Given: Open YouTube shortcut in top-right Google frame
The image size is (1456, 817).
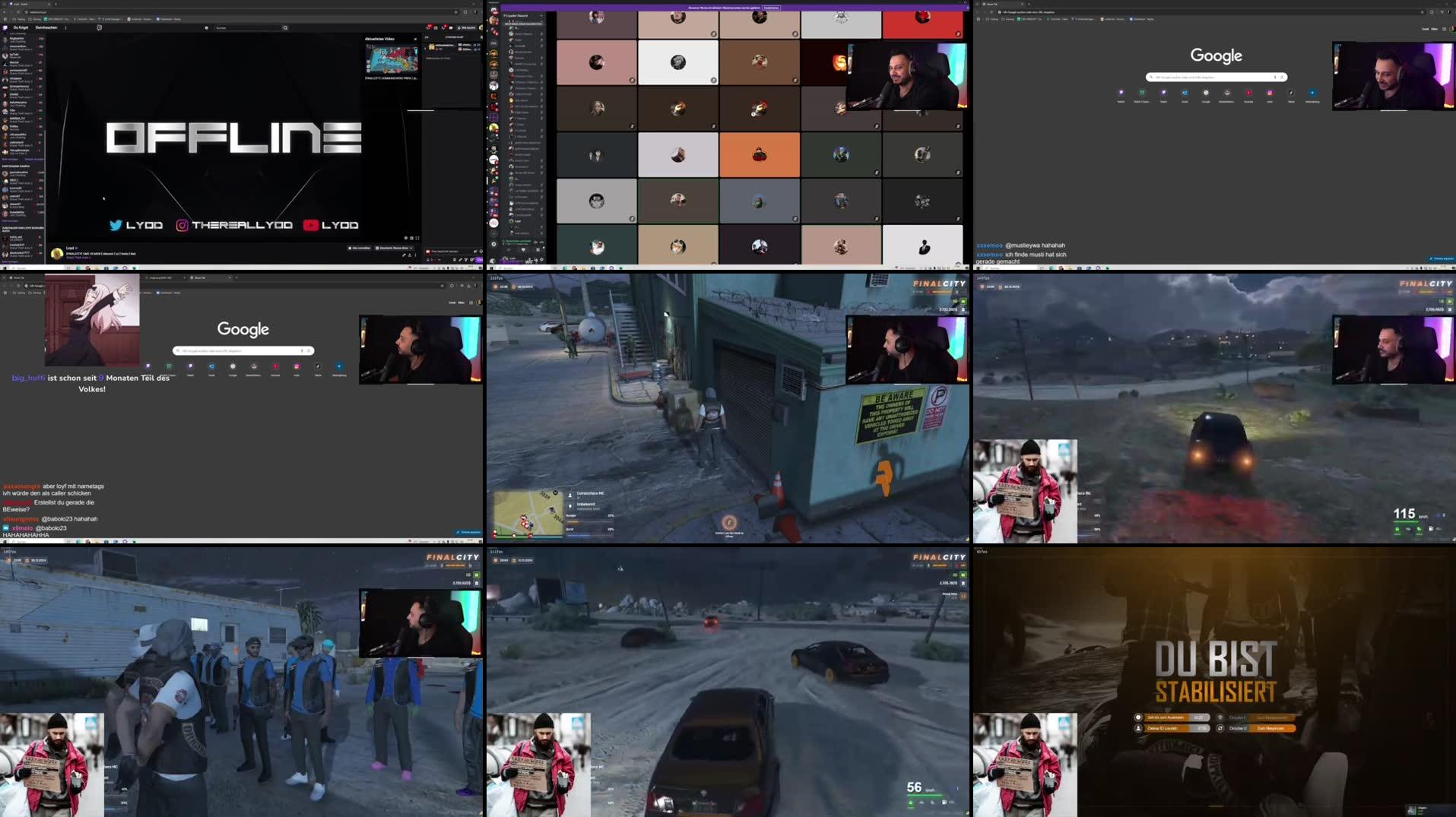Looking at the screenshot, I should click(1248, 94).
